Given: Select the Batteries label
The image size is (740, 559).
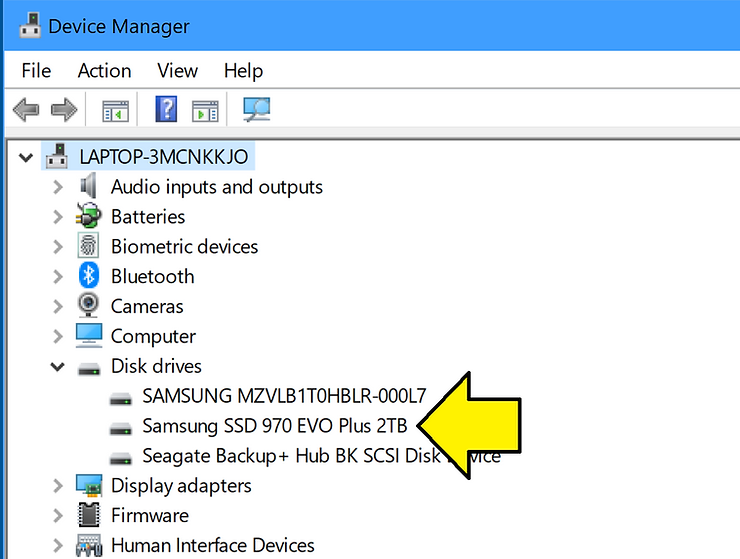Looking at the screenshot, I should point(148,217).
